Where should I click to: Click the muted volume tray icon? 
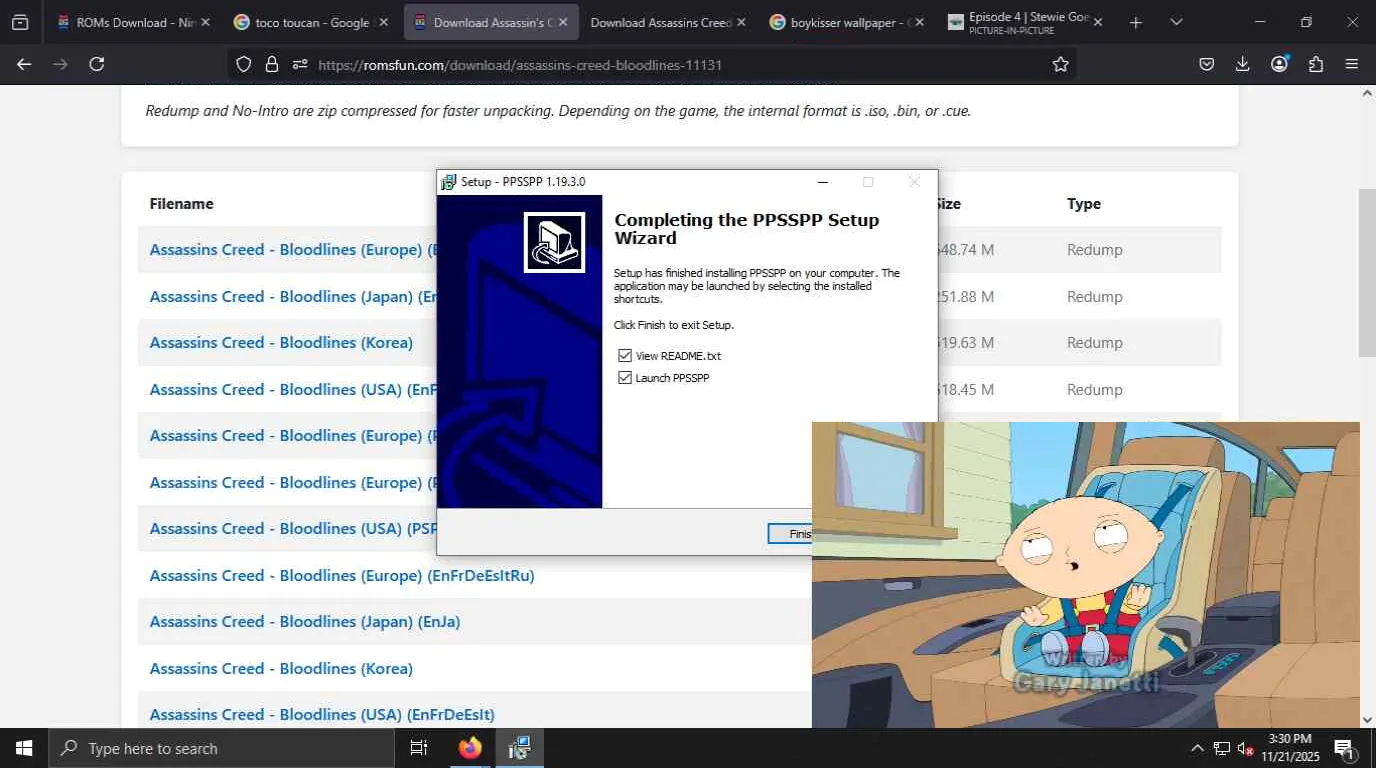tap(1246, 748)
